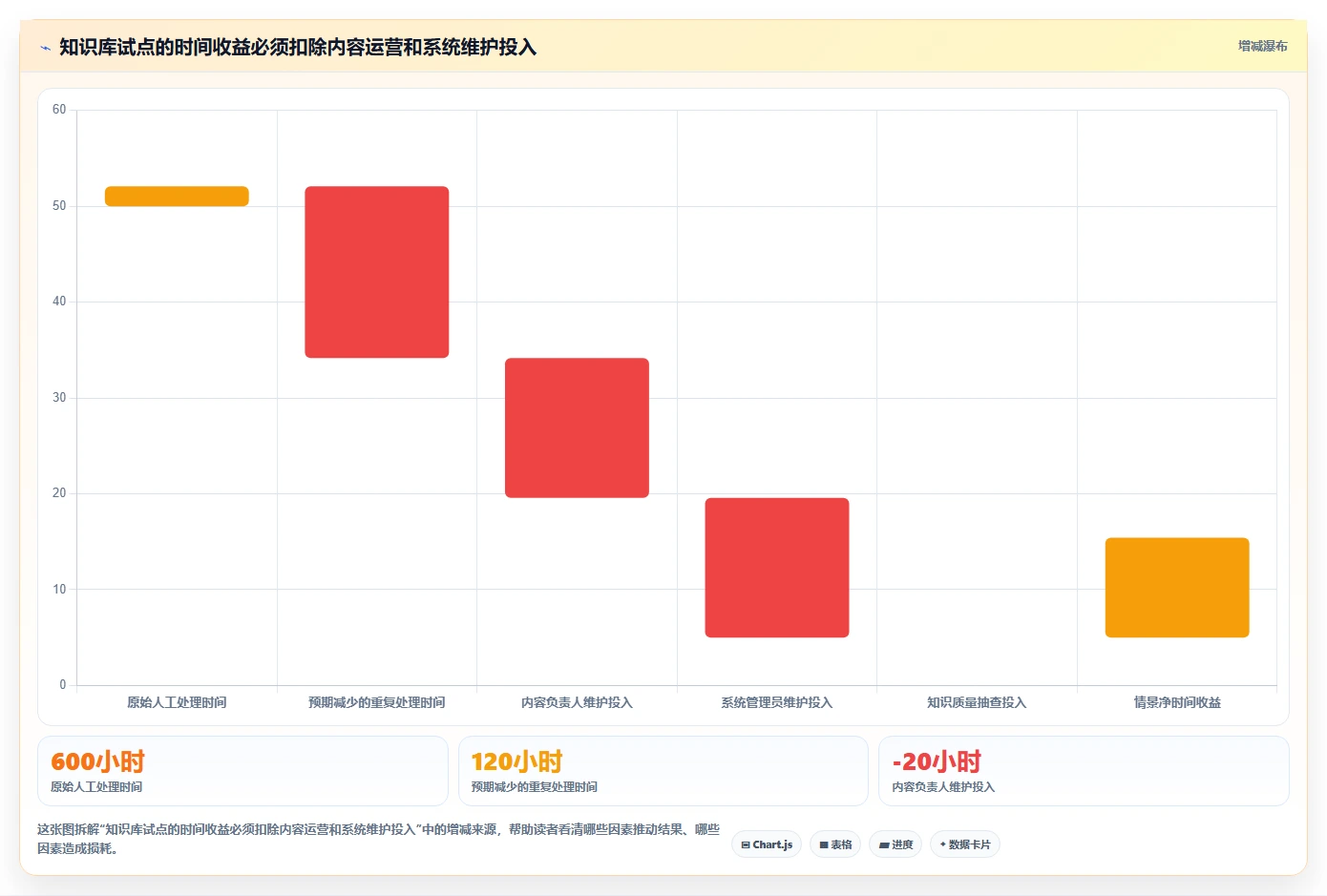Click the bar icon inside the 进度 tag
Image resolution: width=1327 pixels, height=896 pixels.
[884, 845]
